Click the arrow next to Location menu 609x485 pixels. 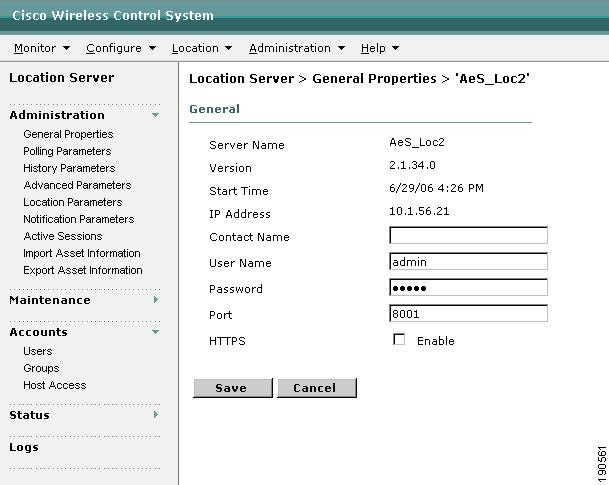click(229, 48)
